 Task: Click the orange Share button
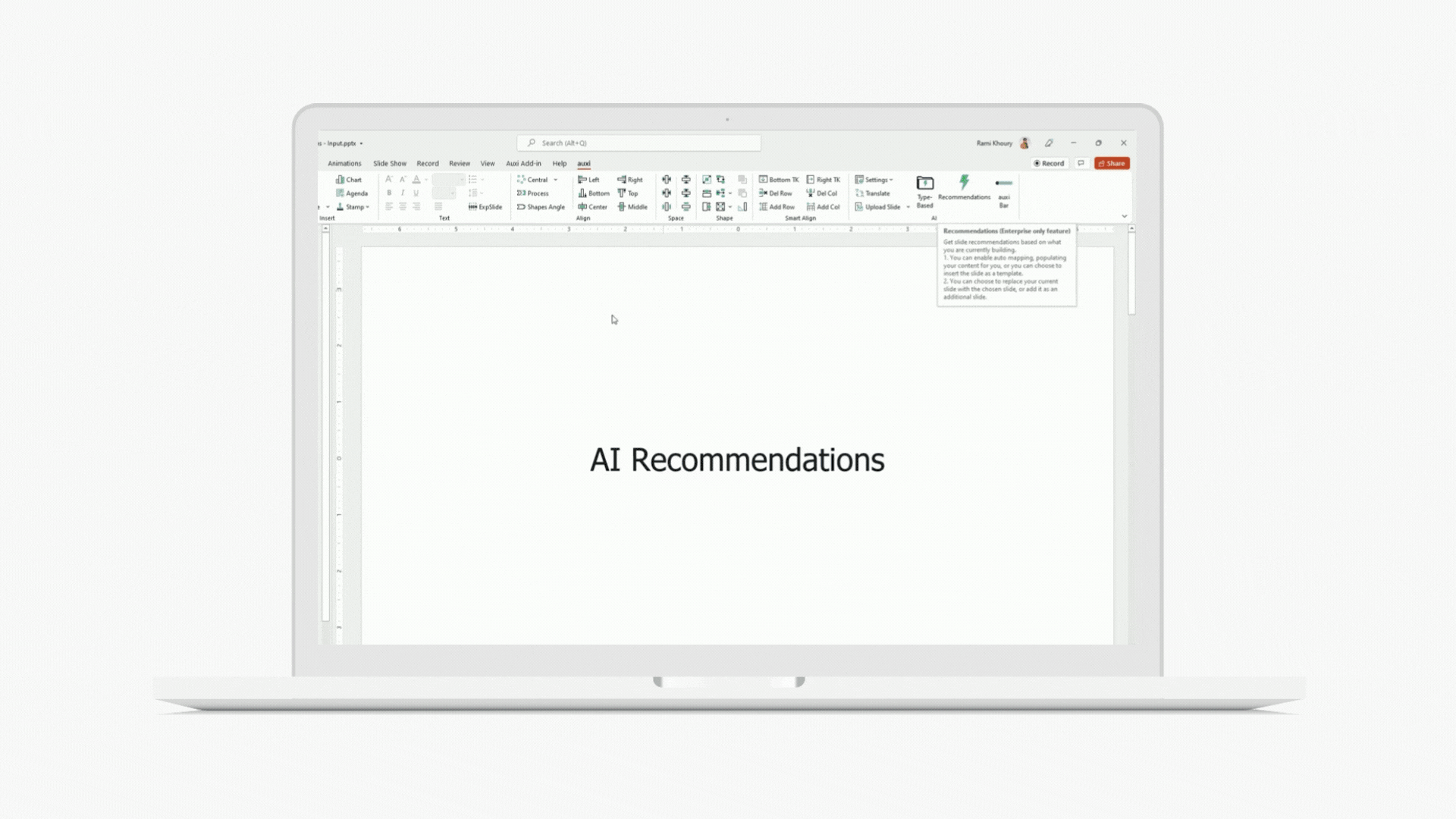pos(1112,163)
